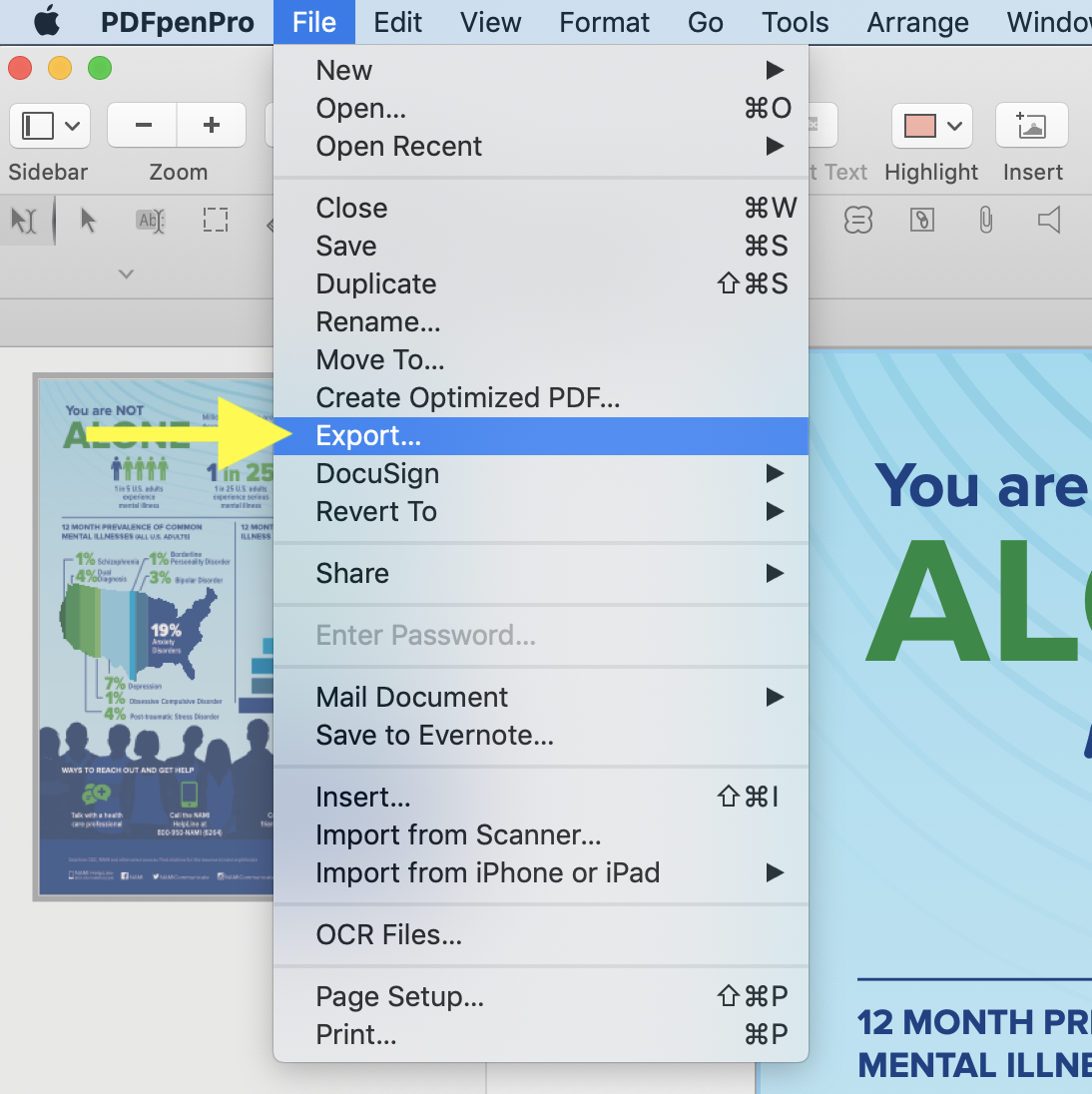Screen dimensions: 1092x1094
Task: Choose Close from the File menu
Action: tap(541, 208)
